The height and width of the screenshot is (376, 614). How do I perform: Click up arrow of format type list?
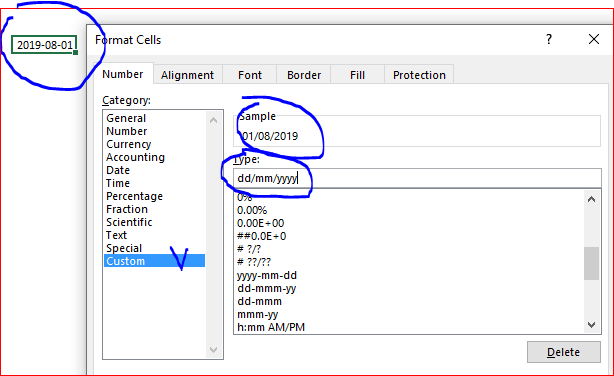[591, 199]
